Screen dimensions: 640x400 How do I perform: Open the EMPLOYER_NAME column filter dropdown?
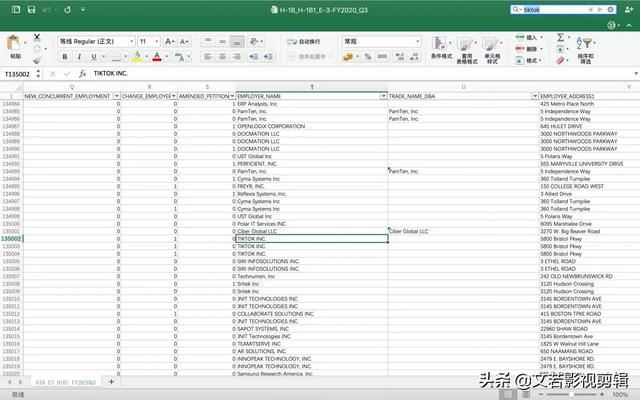pyautogui.click(x=383, y=95)
